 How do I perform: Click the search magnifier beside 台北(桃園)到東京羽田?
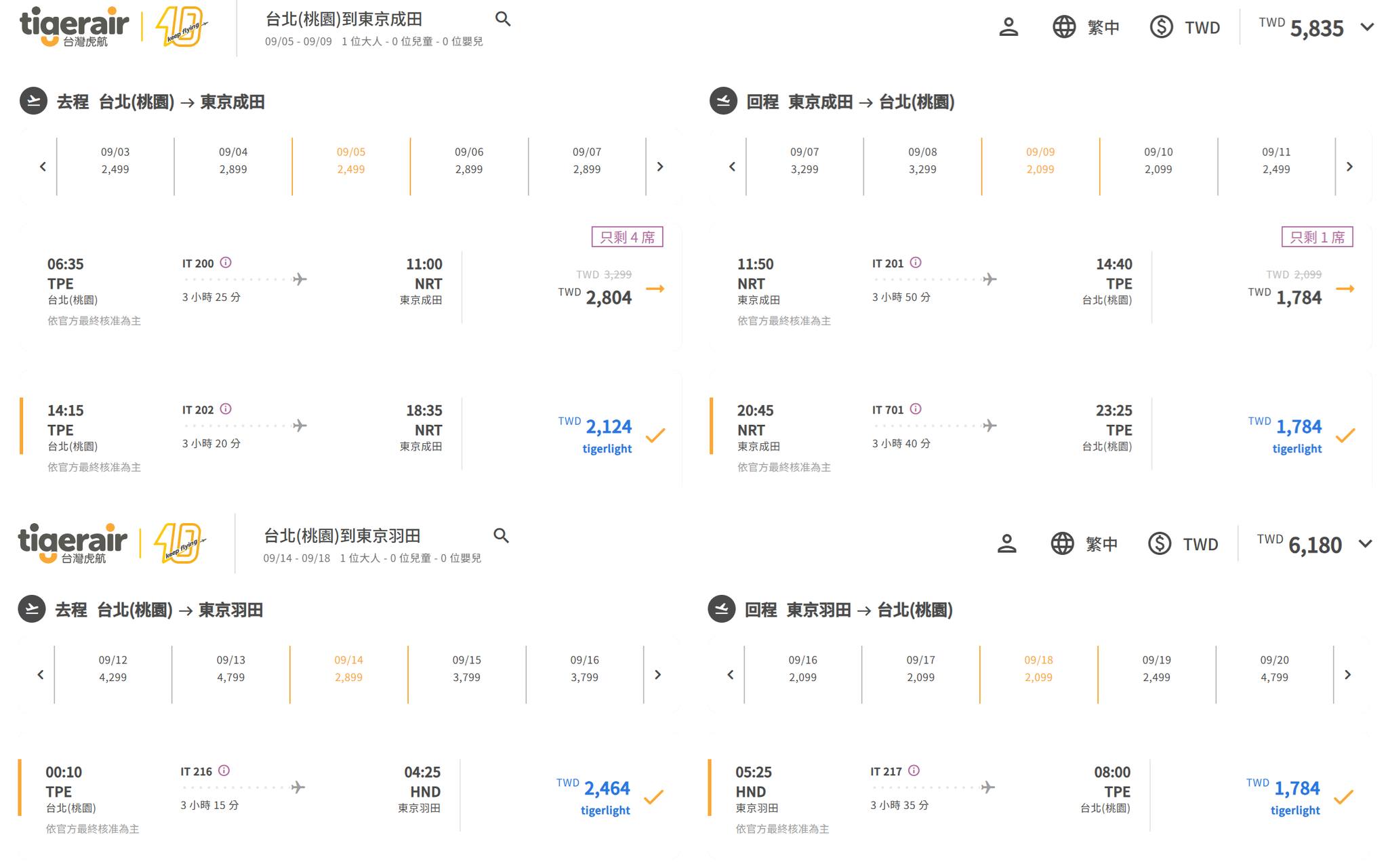click(x=501, y=536)
